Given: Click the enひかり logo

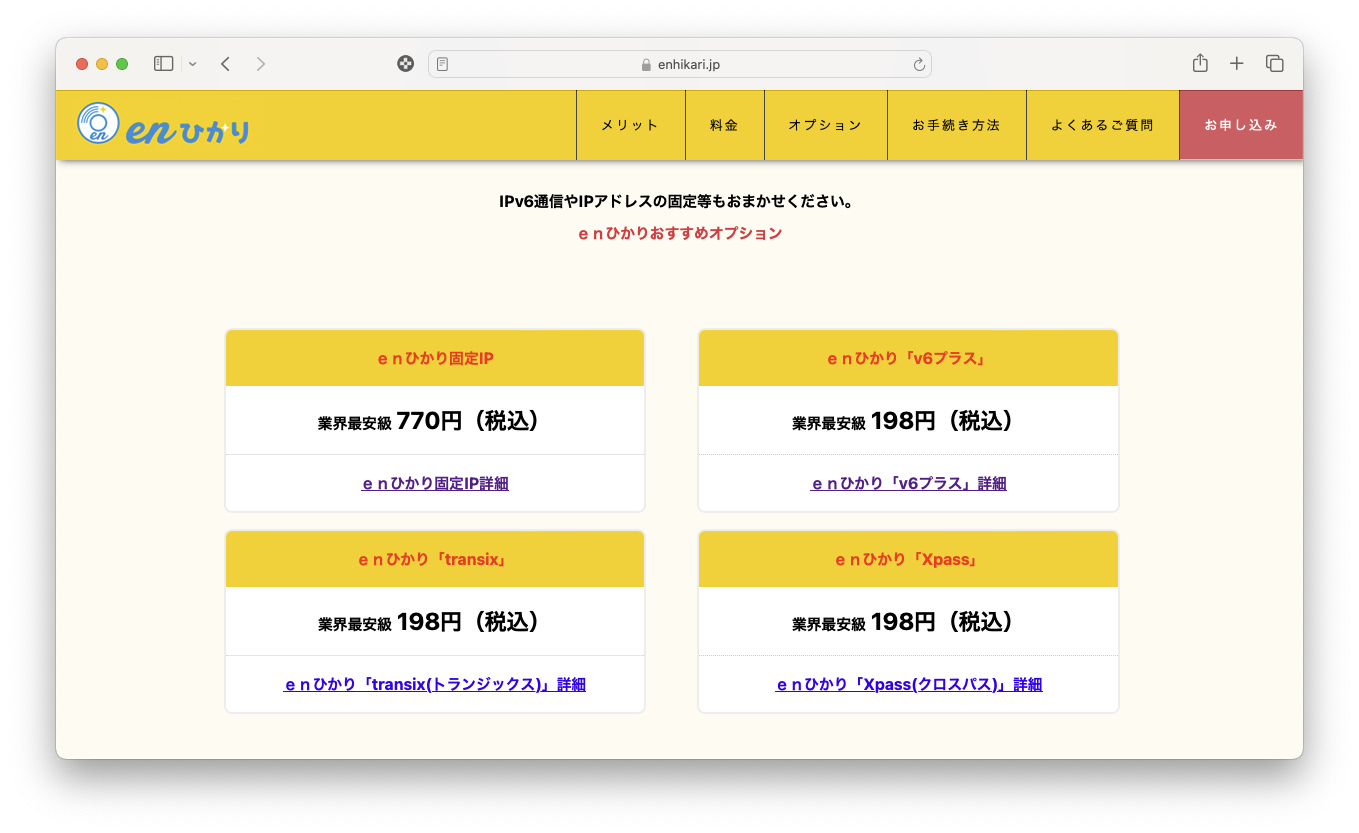Looking at the screenshot, I should [163, 125].
